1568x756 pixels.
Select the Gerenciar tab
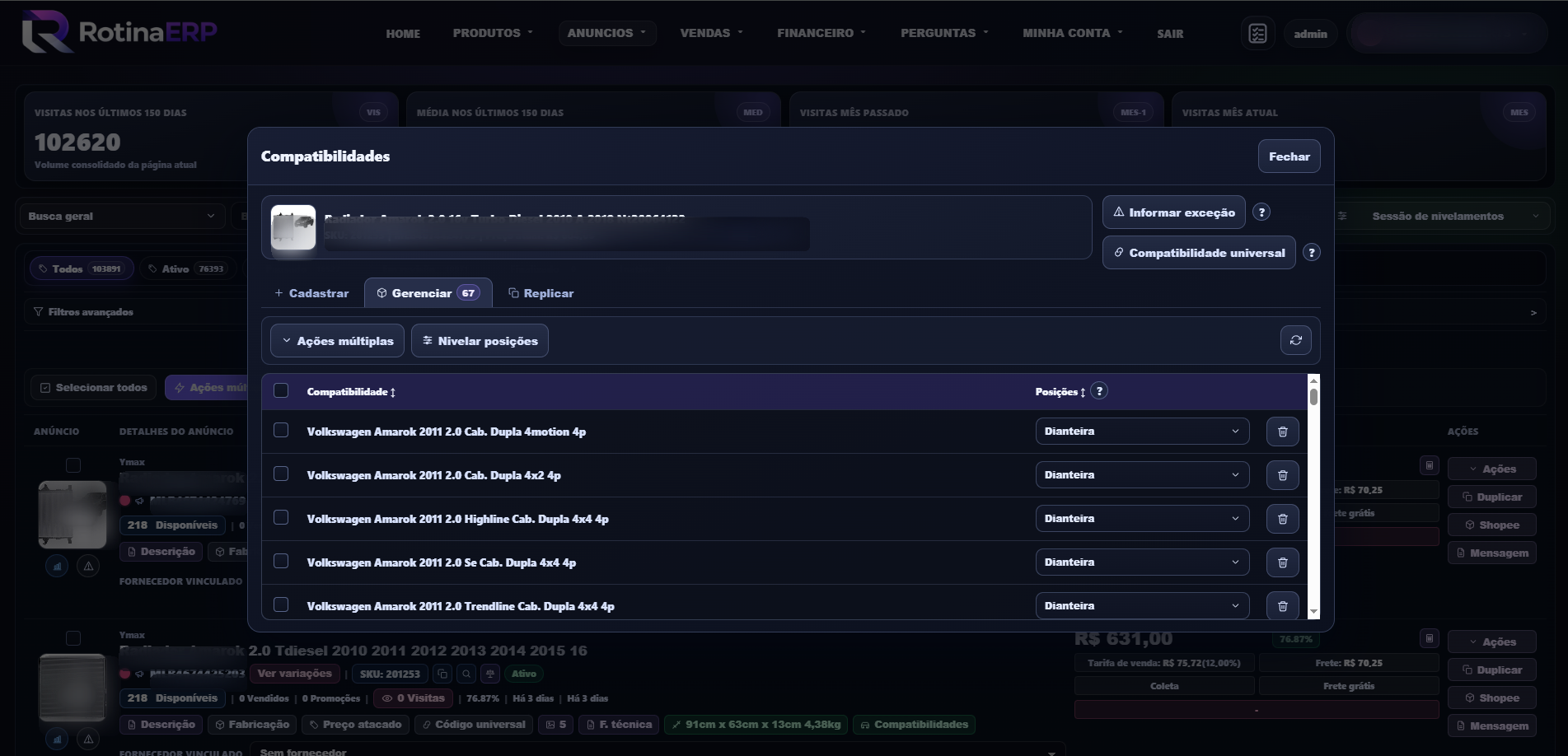[x=428, y=293]
